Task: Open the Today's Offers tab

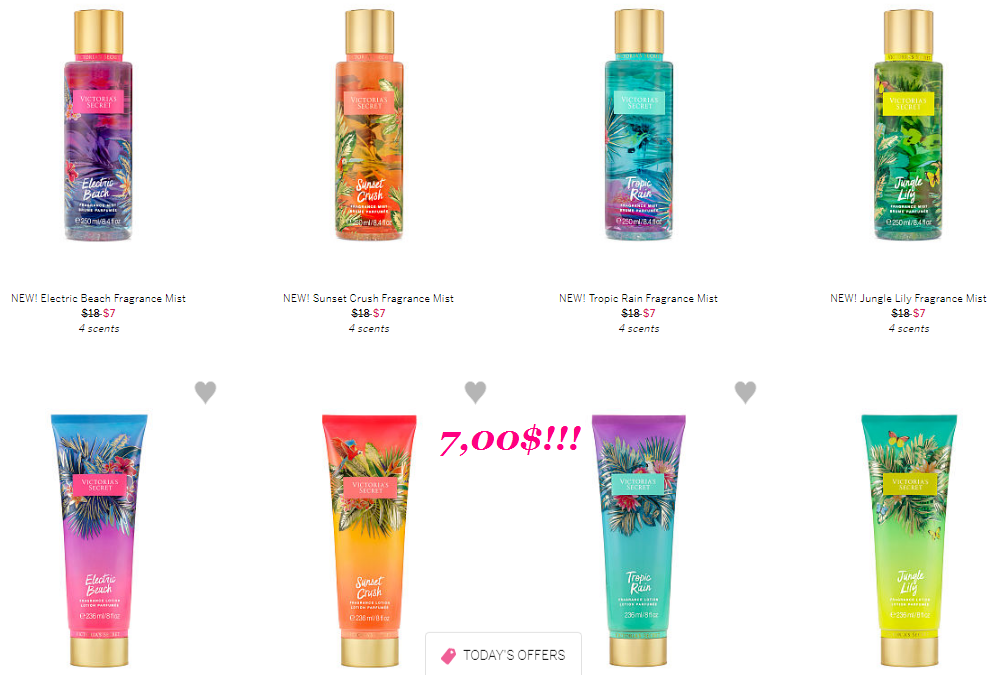Action: coord(504,655)
